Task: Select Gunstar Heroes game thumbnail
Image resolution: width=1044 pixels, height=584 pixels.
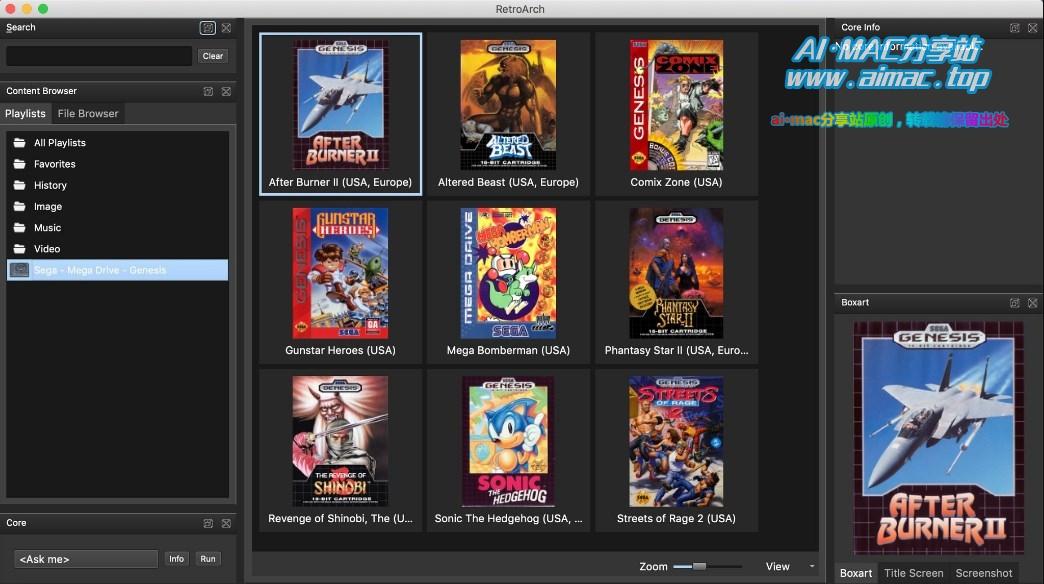Action: click(340, 282)
